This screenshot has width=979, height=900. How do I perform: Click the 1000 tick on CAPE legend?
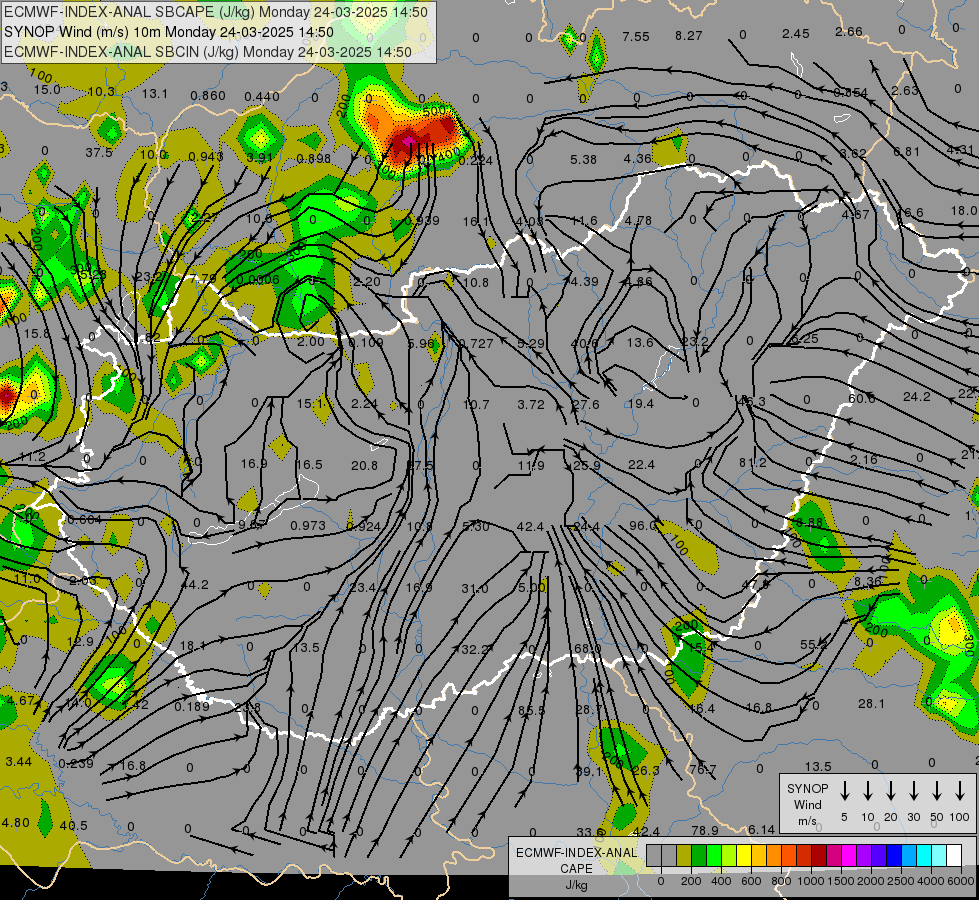811,881
